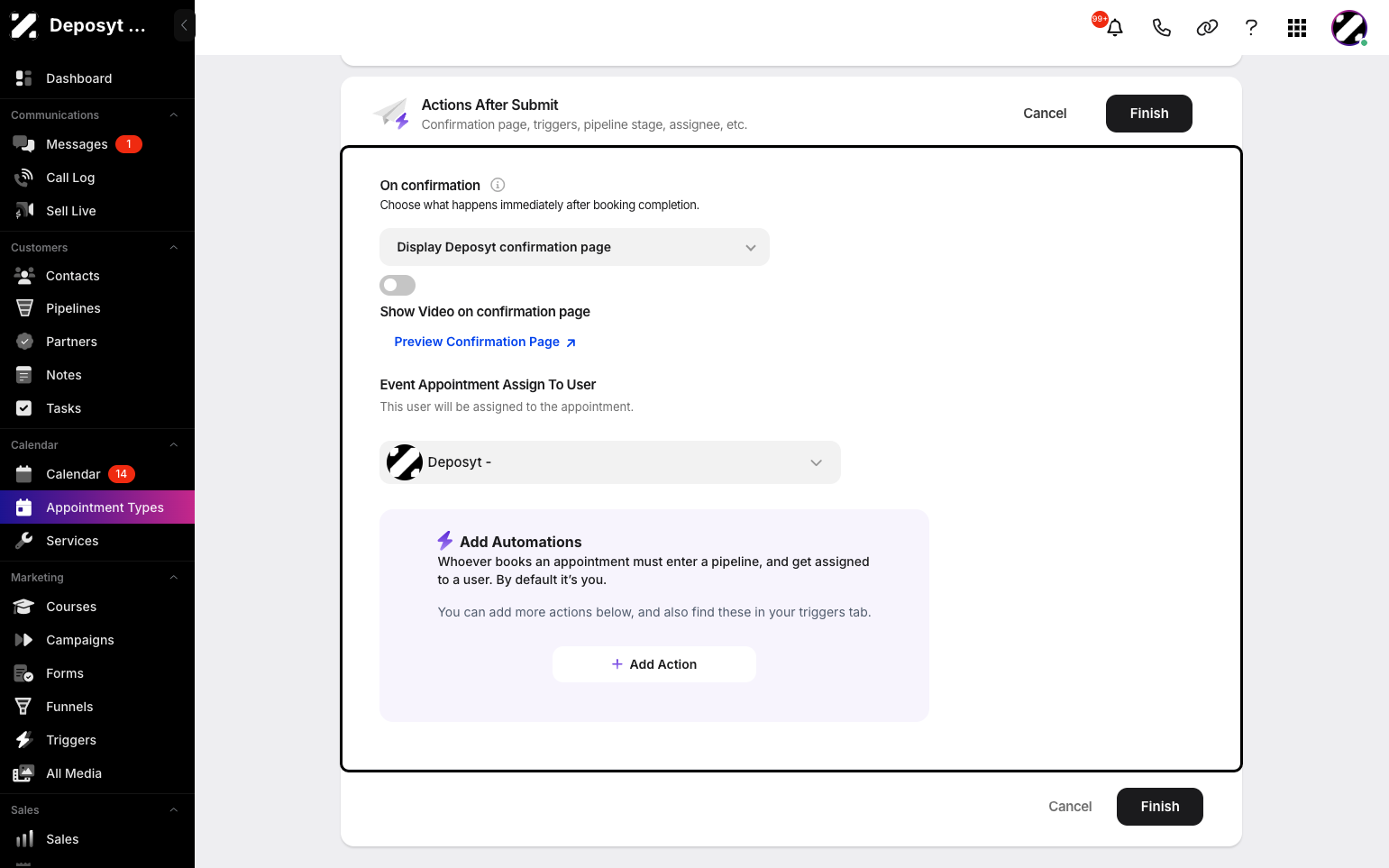The width and height of the screenshot is (1389, 868).
Task: Open the link icon in header
Action: (1207, 28)
